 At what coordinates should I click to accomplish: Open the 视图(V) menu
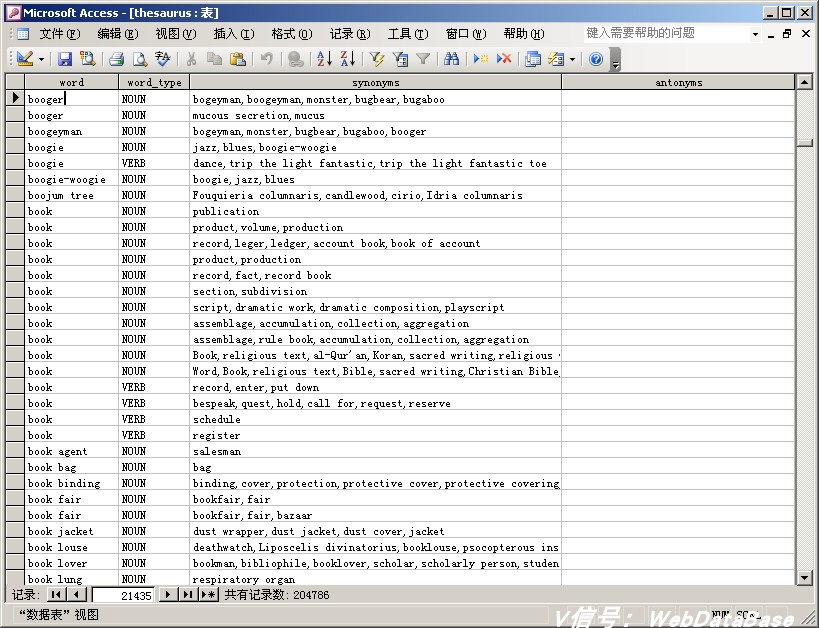(176, 34)
